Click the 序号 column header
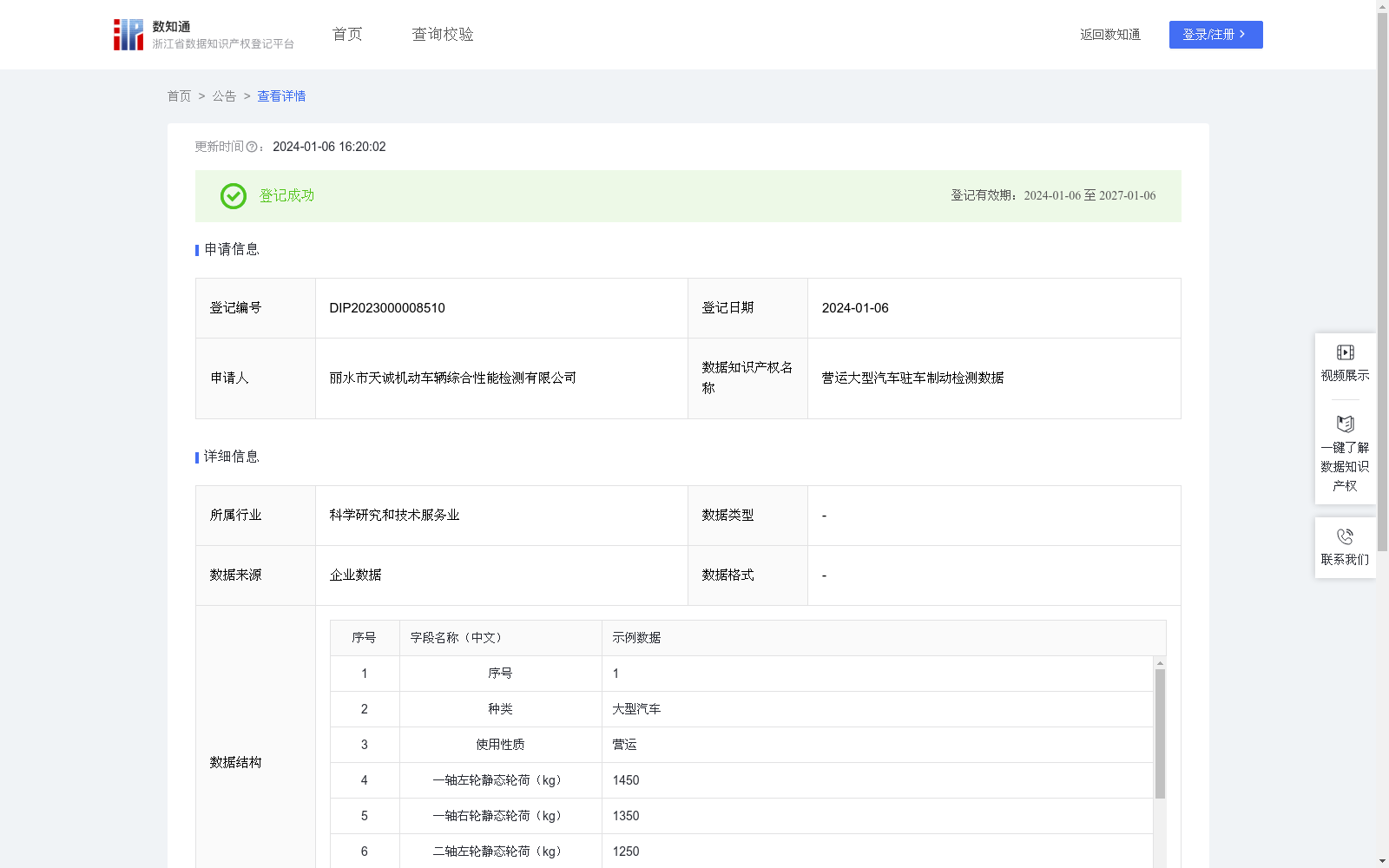The height and width of the screenshot is (868, 1389). point(364,638)
